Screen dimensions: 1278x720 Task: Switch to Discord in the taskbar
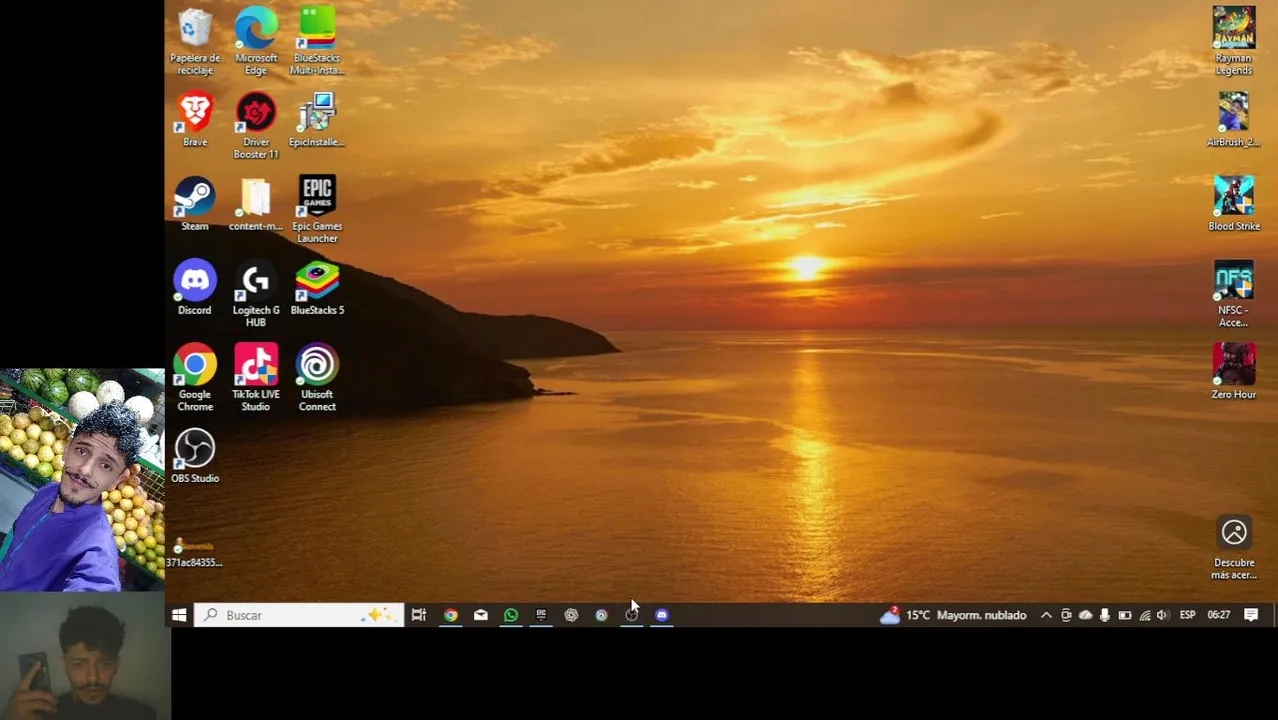[x=661, y=615]
